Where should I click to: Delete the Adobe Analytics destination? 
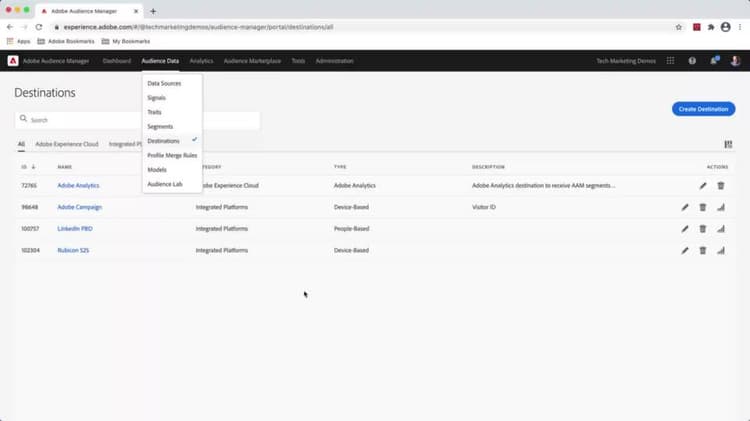(x=721, y=186)
